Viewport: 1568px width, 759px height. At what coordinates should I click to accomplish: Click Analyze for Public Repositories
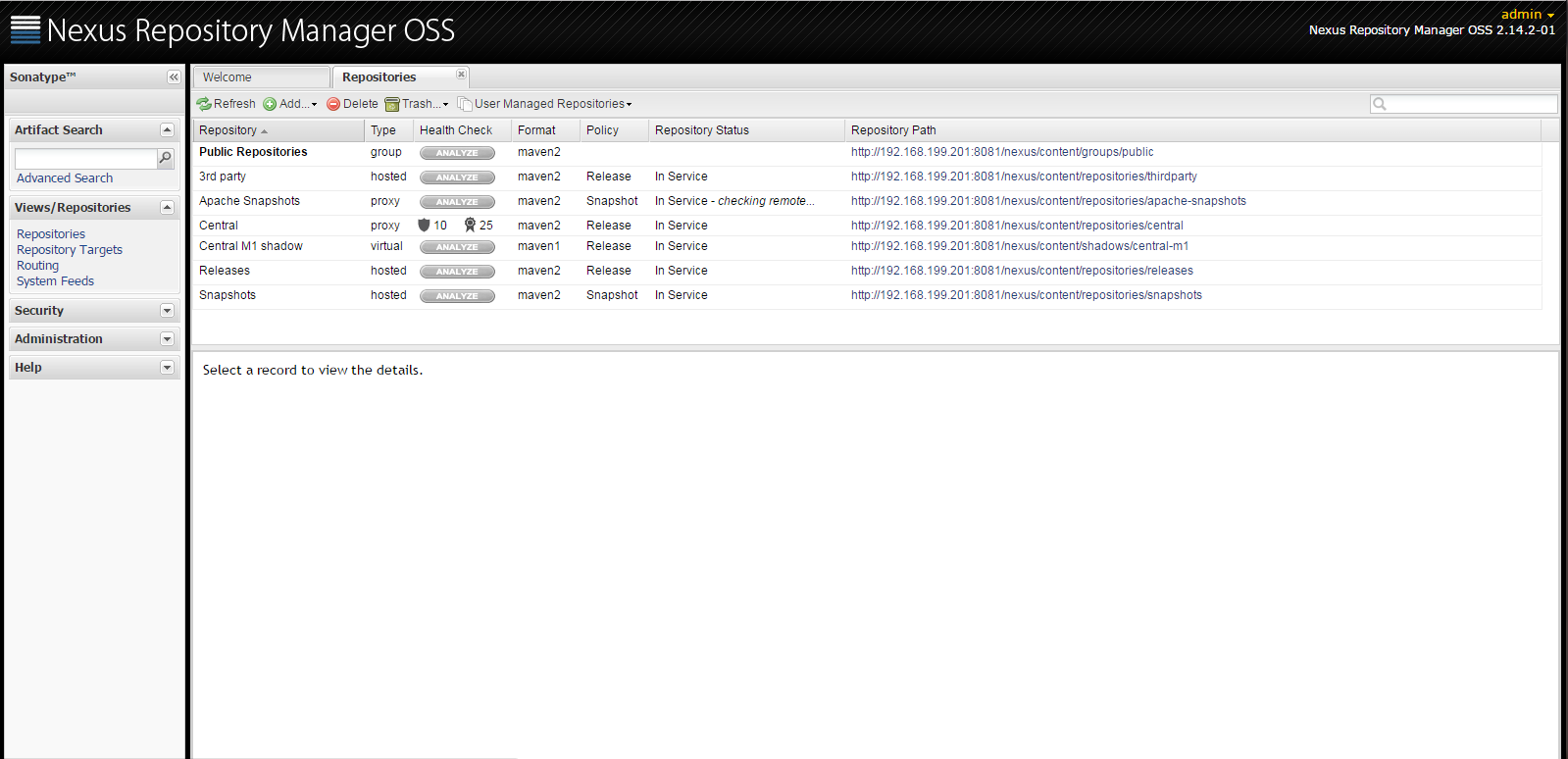[457, 153]
